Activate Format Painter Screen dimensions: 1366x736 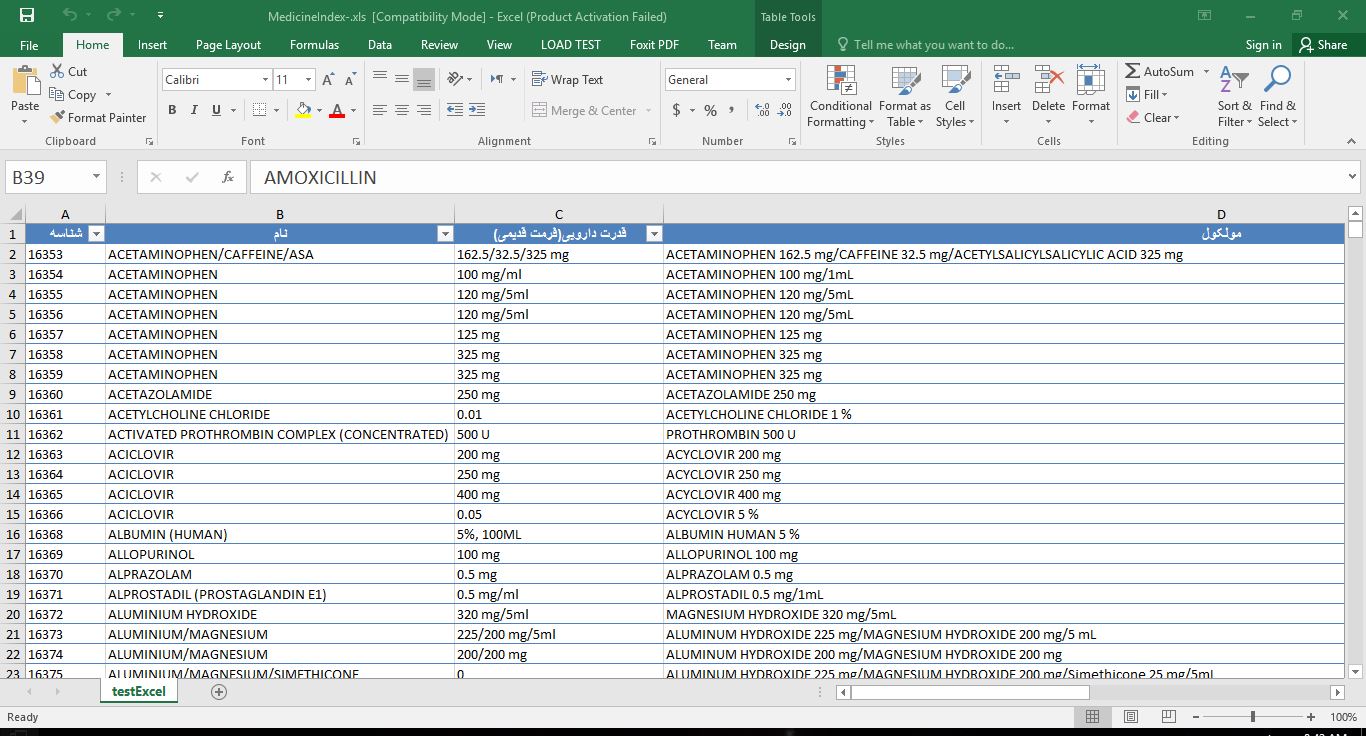(98, 118)
